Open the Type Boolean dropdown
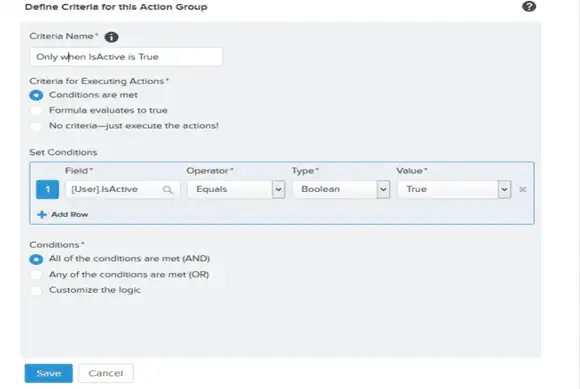 tap(341, 190)
